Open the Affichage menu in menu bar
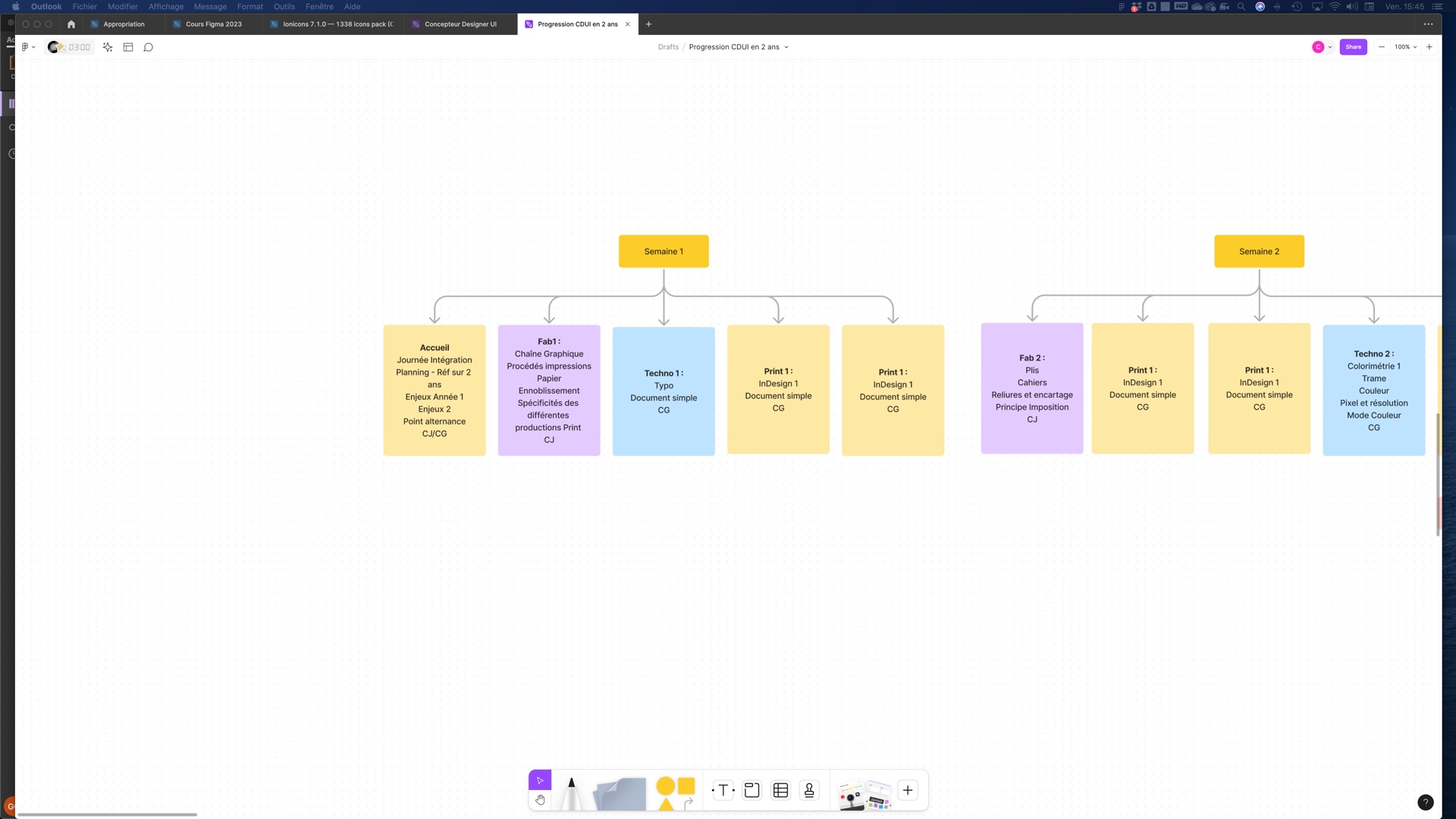Image resolution: width=1456 pixels, height=819 pixels. point(165,6)
